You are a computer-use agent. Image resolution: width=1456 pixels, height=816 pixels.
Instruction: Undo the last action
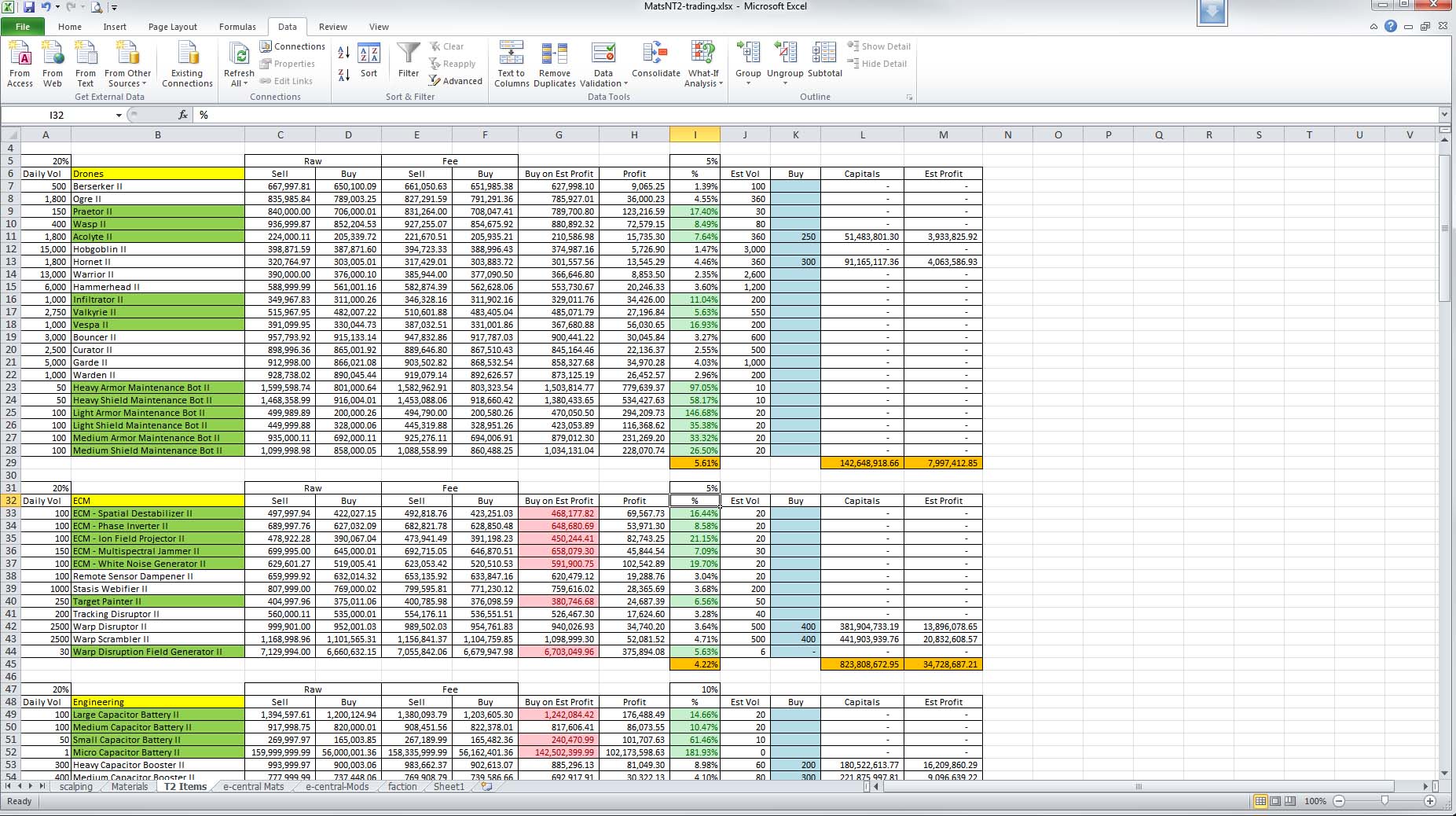pyautogui.click(x=46, y=7)
